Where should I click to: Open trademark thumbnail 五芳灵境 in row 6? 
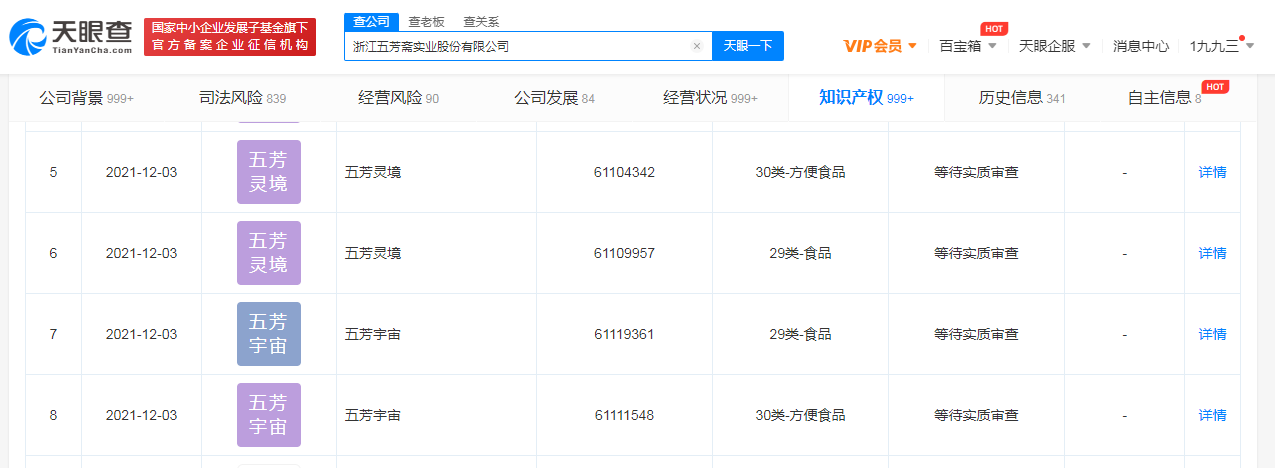(269, 253)
